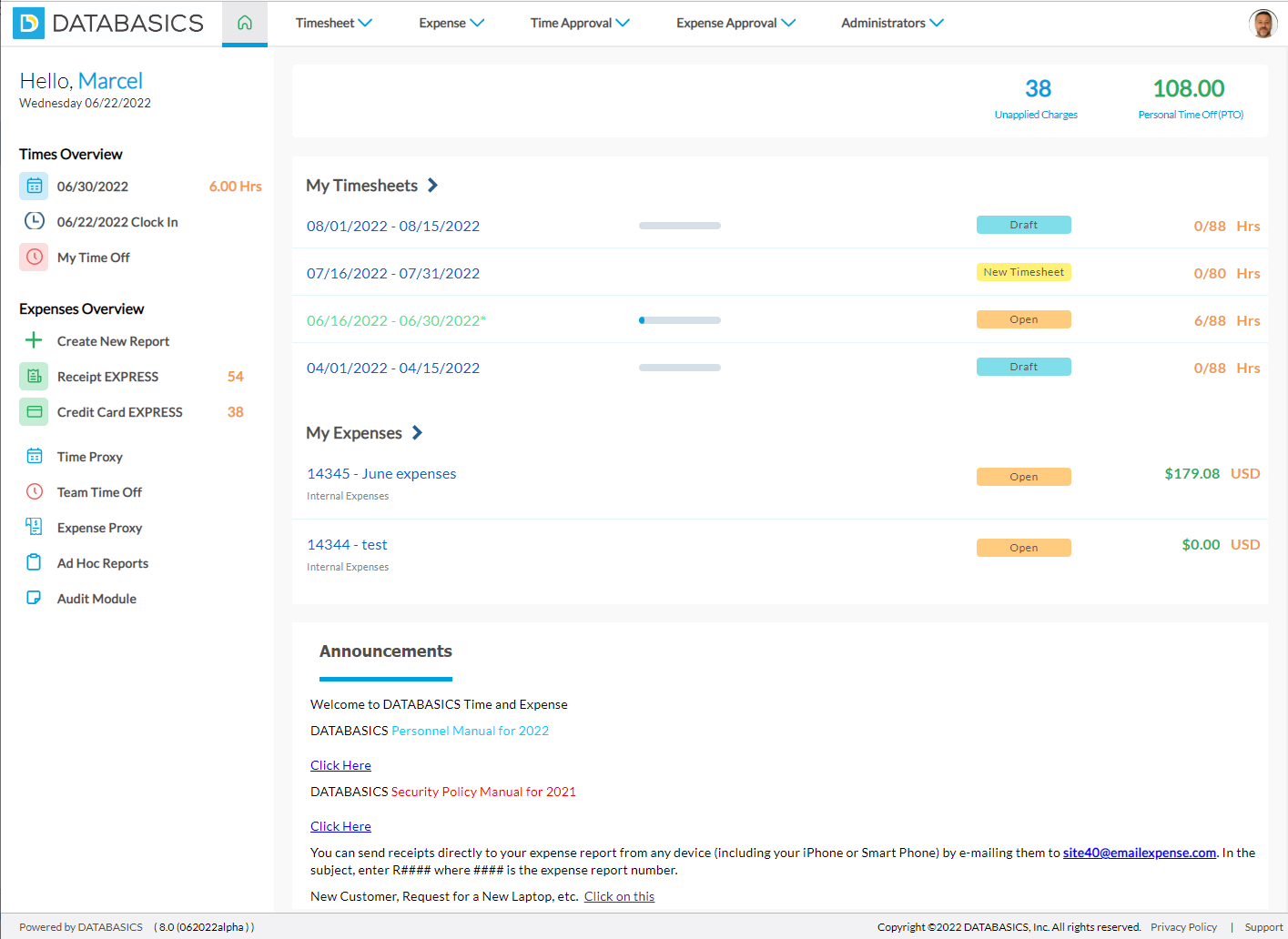
Task: Click the Audit Module icon
Action: (x=35, y=598)
